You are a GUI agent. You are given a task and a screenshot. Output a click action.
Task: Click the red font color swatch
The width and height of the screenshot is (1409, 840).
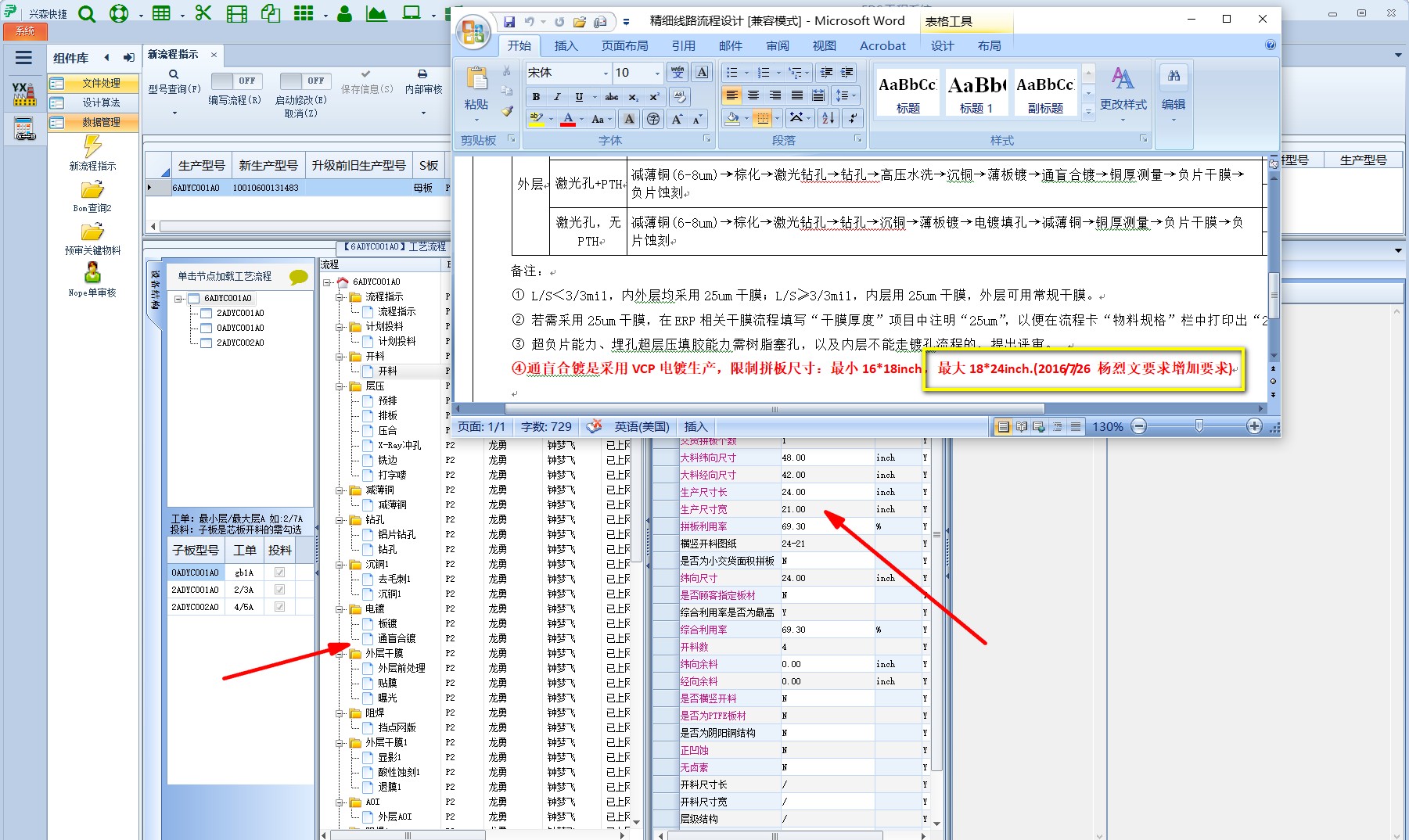point(568,119)
